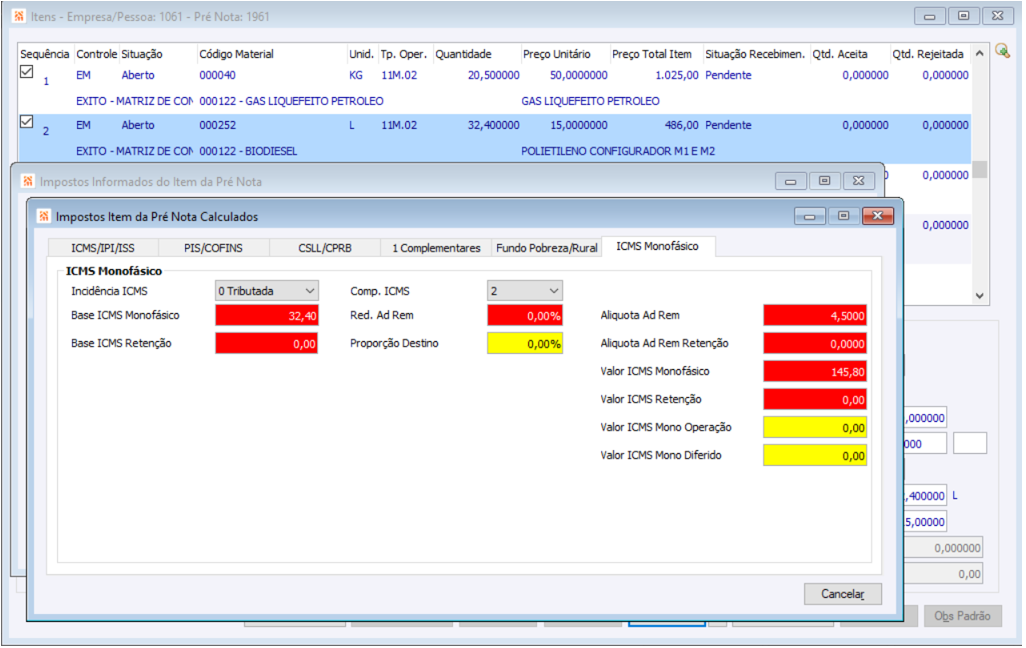Select the 1 Complementares tab
The image size is (1026, 648).
[x=436, y=248]
